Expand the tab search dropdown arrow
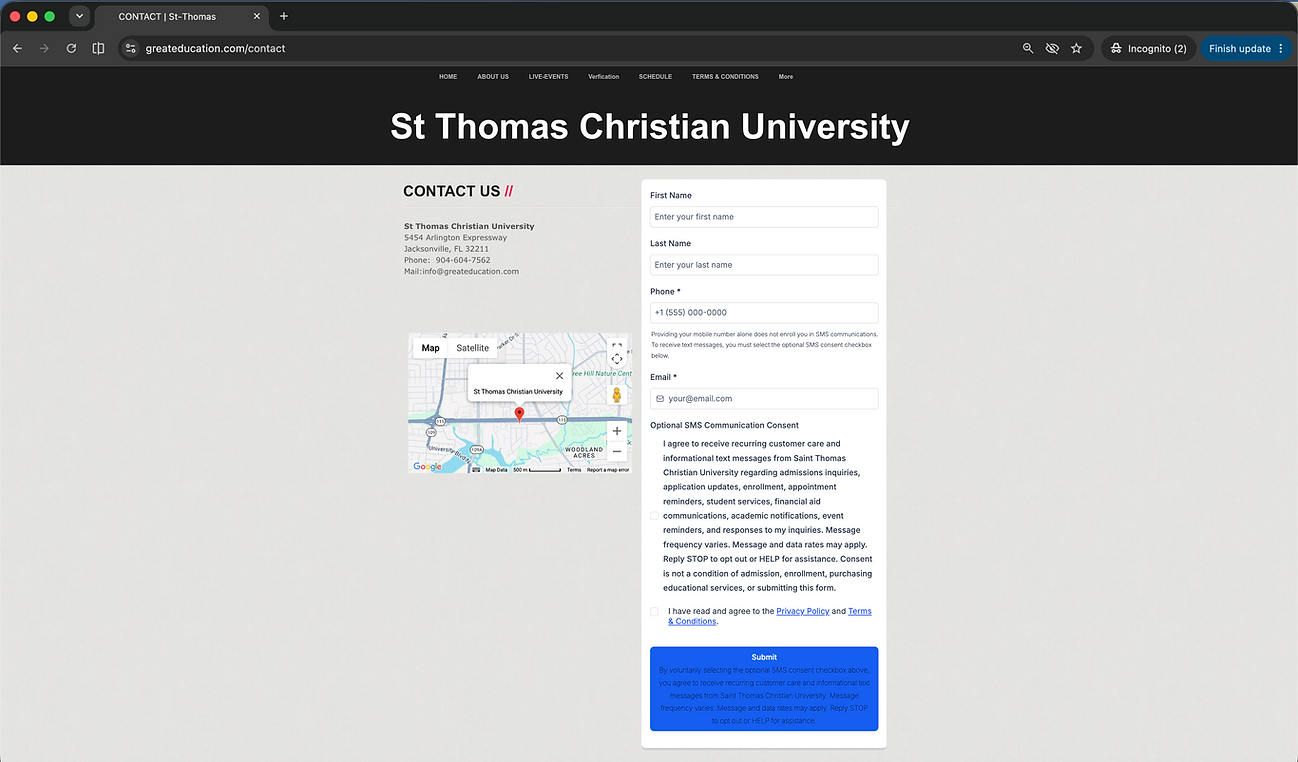Screen dimensions: 1298x762 point(79,16)
